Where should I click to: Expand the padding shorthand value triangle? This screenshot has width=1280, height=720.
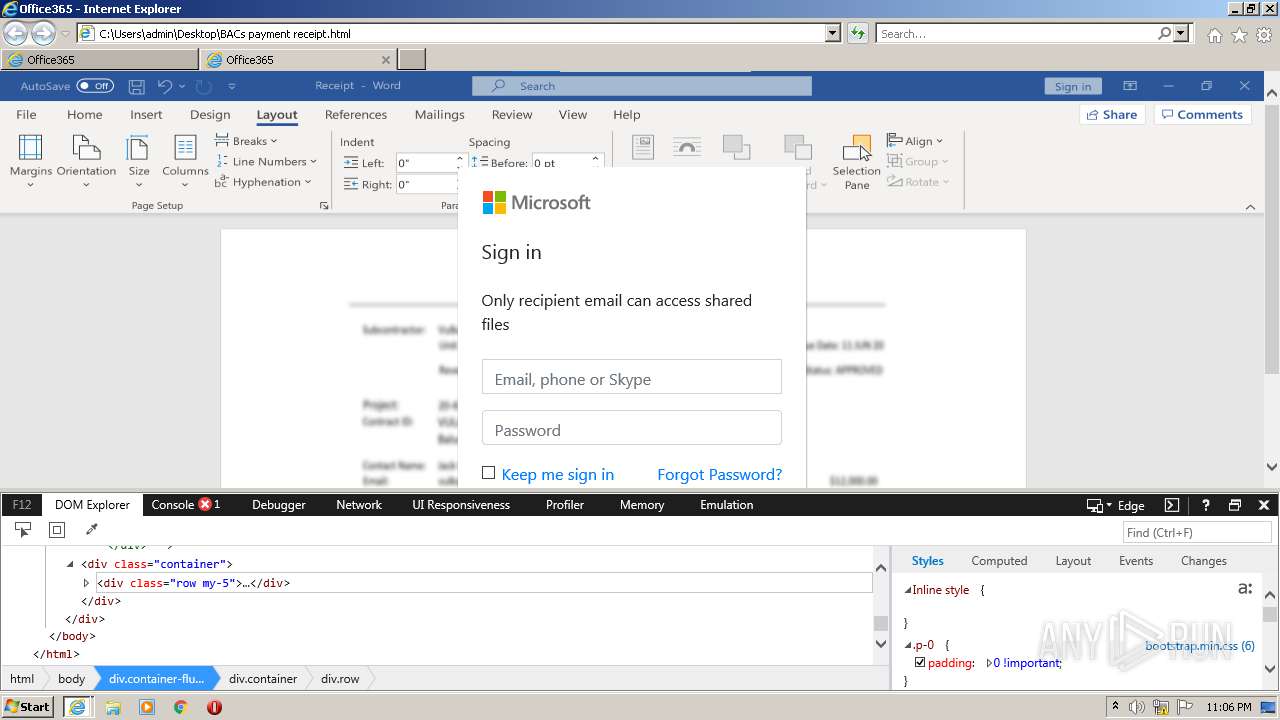click(x=990, y=663)
